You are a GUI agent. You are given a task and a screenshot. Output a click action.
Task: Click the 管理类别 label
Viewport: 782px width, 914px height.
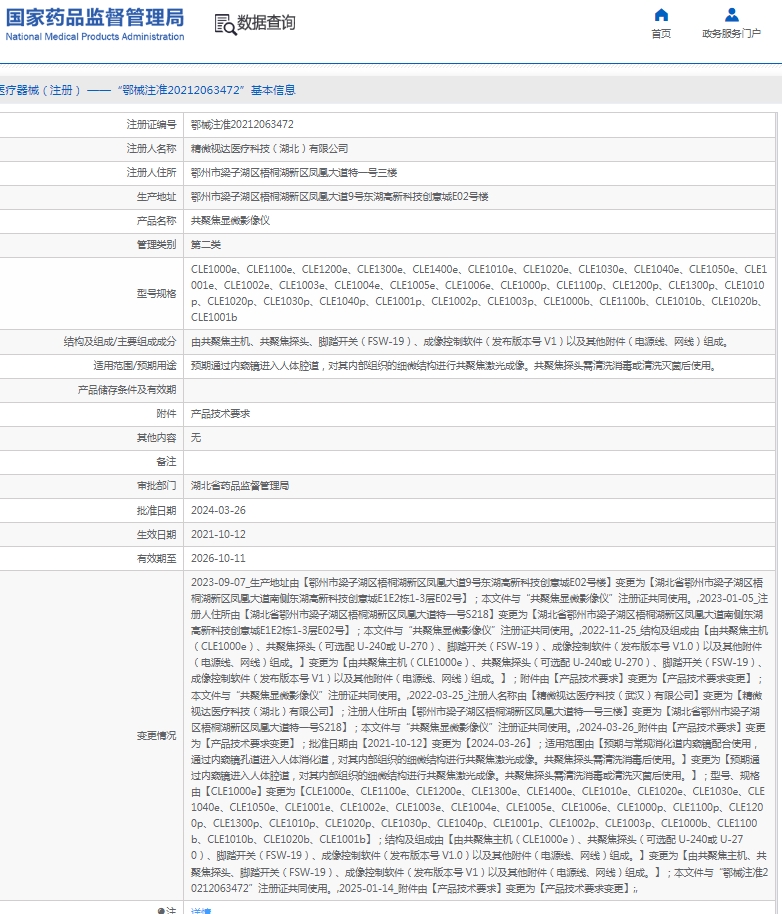[156, 245]
